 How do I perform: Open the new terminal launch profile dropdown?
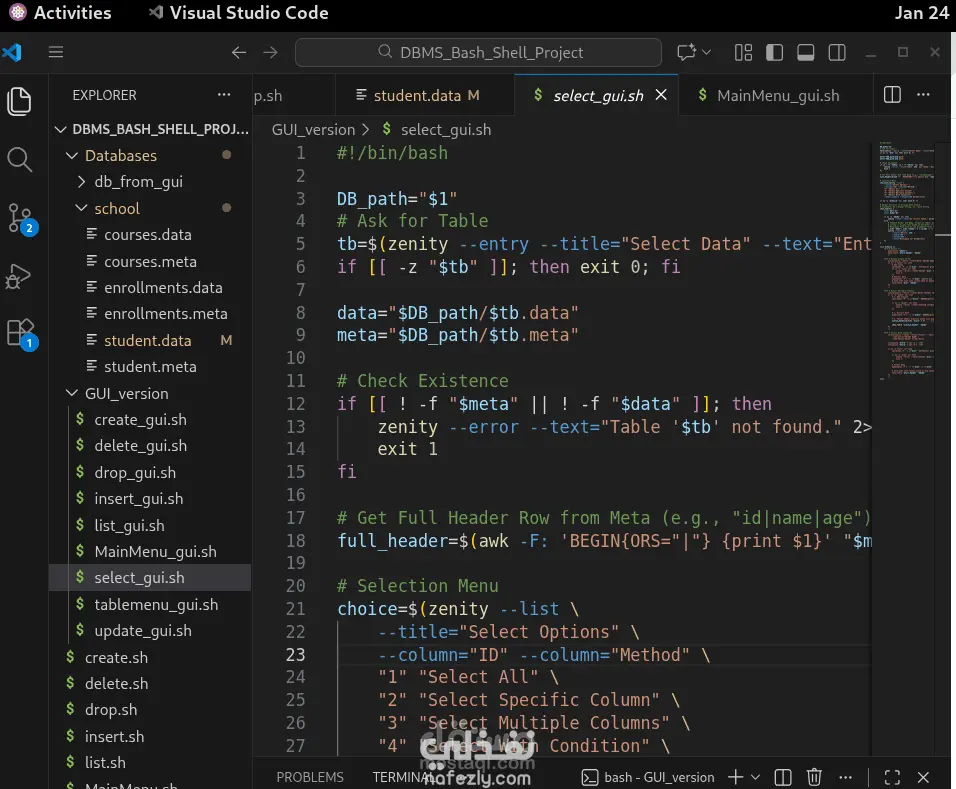[x=755, y=777]
